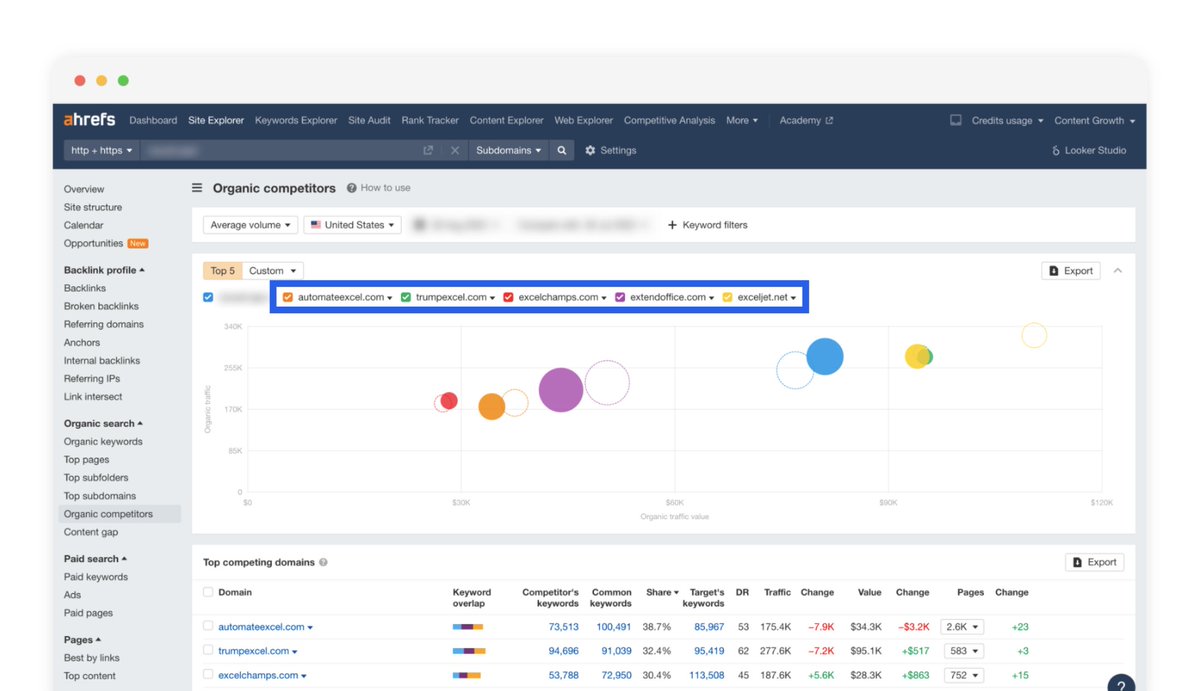The image size is (1200, 691).
Task: Toggle trumpexcel.com chart checkbox
Action: [406, 297]
